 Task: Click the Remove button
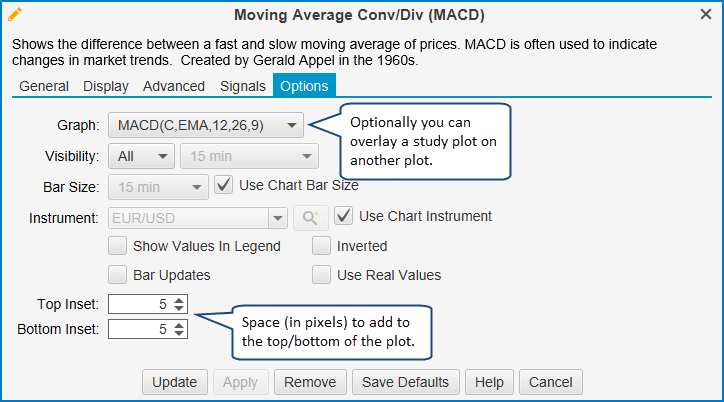tap(310, 382)
